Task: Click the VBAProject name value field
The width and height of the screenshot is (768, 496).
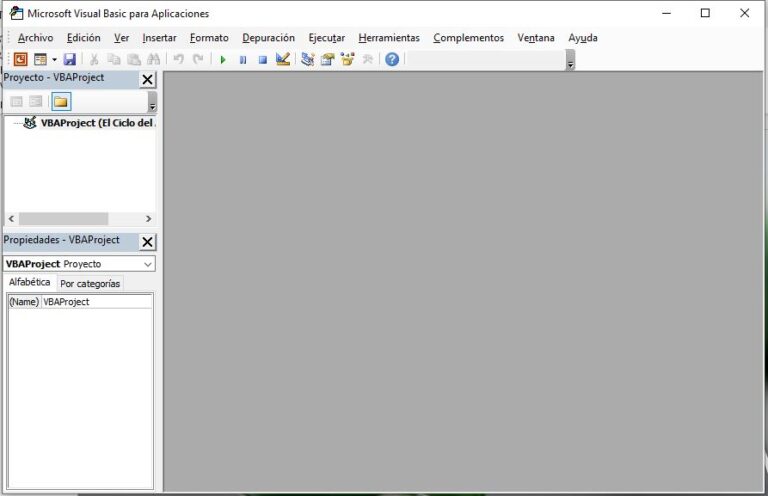Action: tap(96, 302)
